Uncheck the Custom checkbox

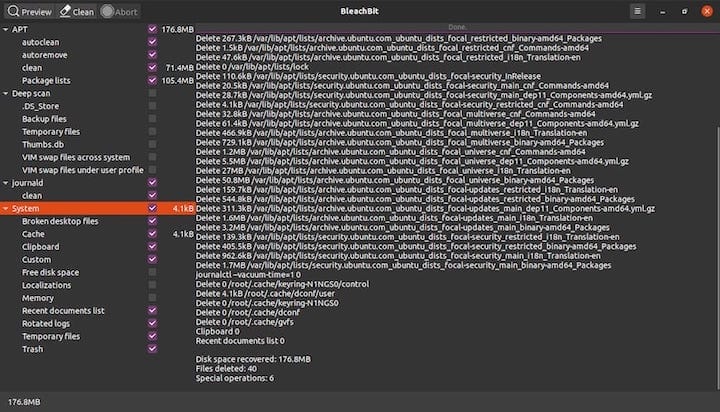coord(152,260)
